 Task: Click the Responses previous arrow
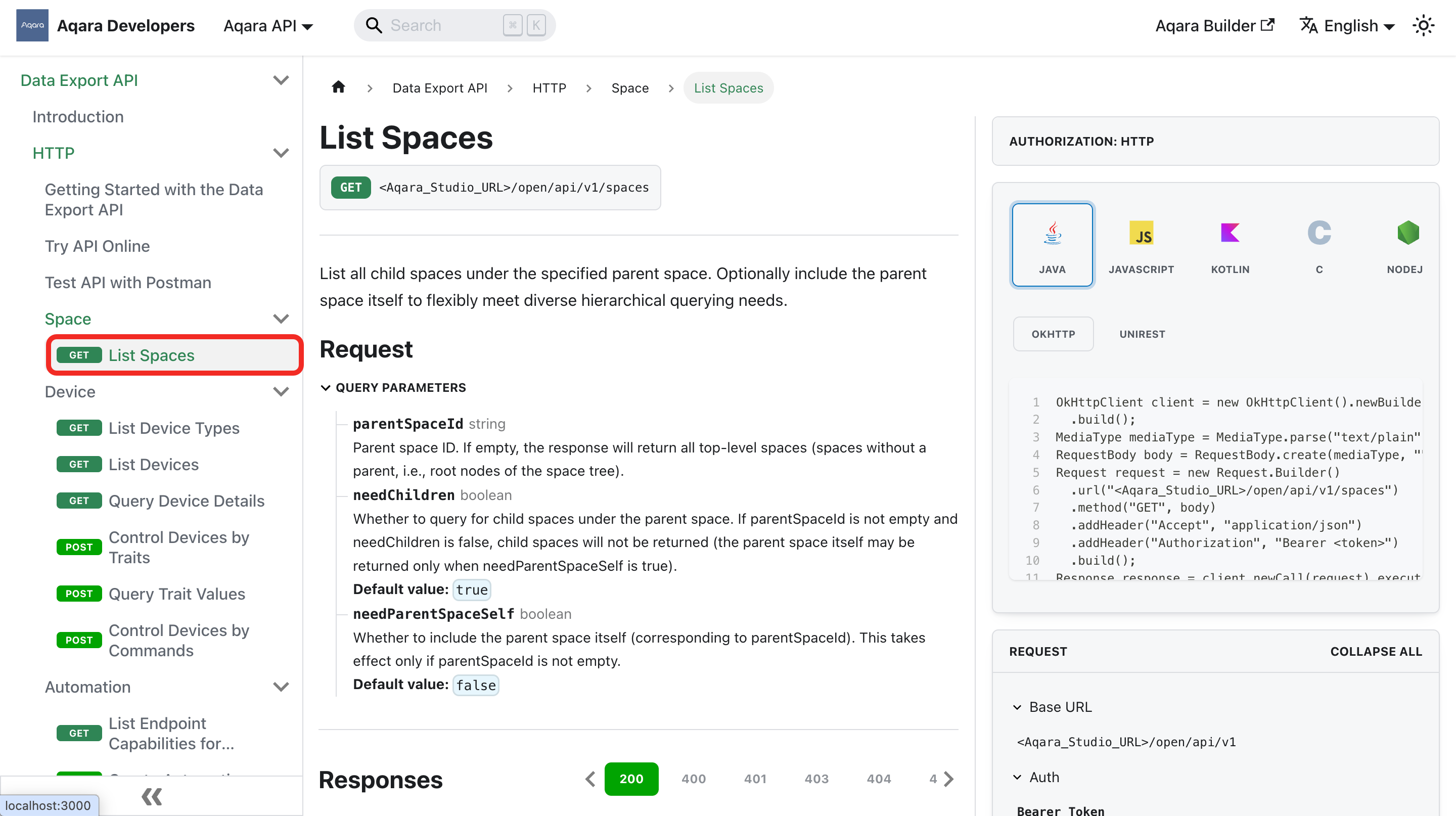click(x=590, y=779)
